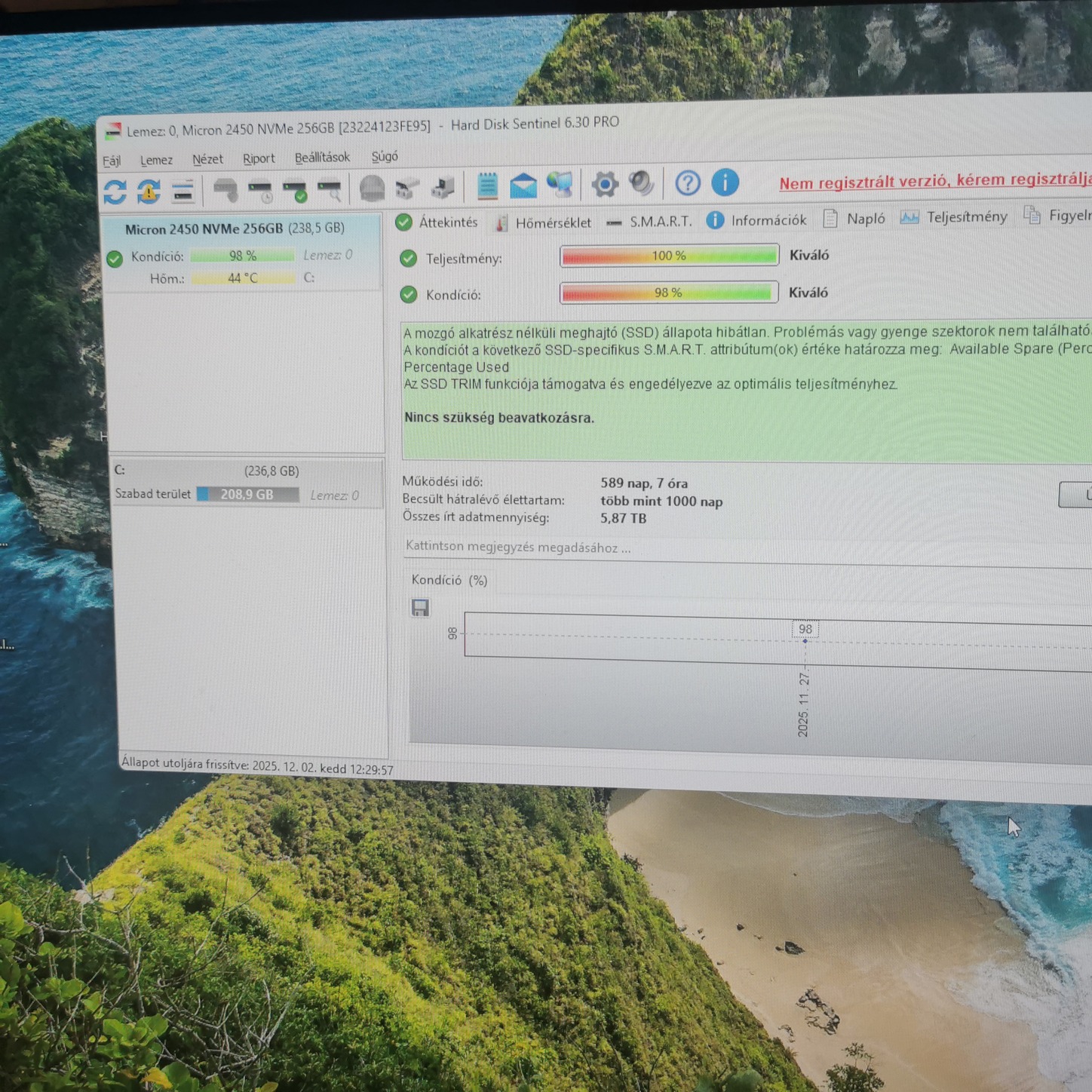The height and width of the screenshot is (1092, 1092).
Task: Click the '2025. 11. 27.' chart date label
Action: click(803, 704)
